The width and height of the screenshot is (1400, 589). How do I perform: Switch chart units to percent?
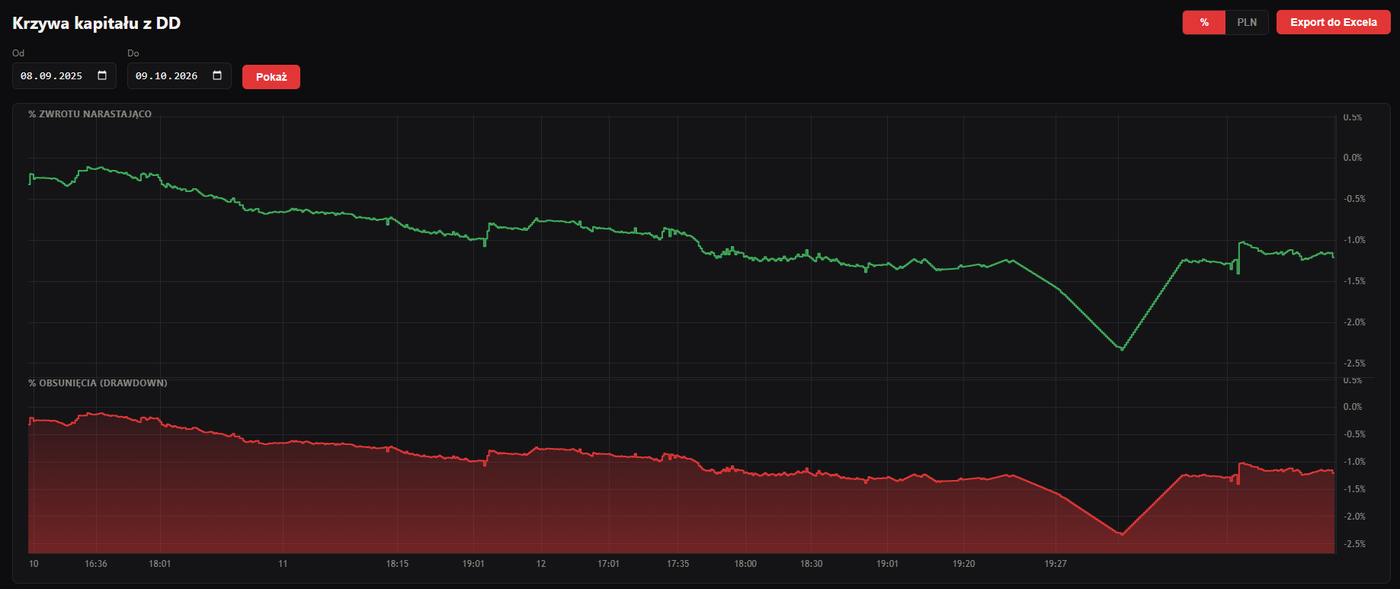tap(1204, 22)
